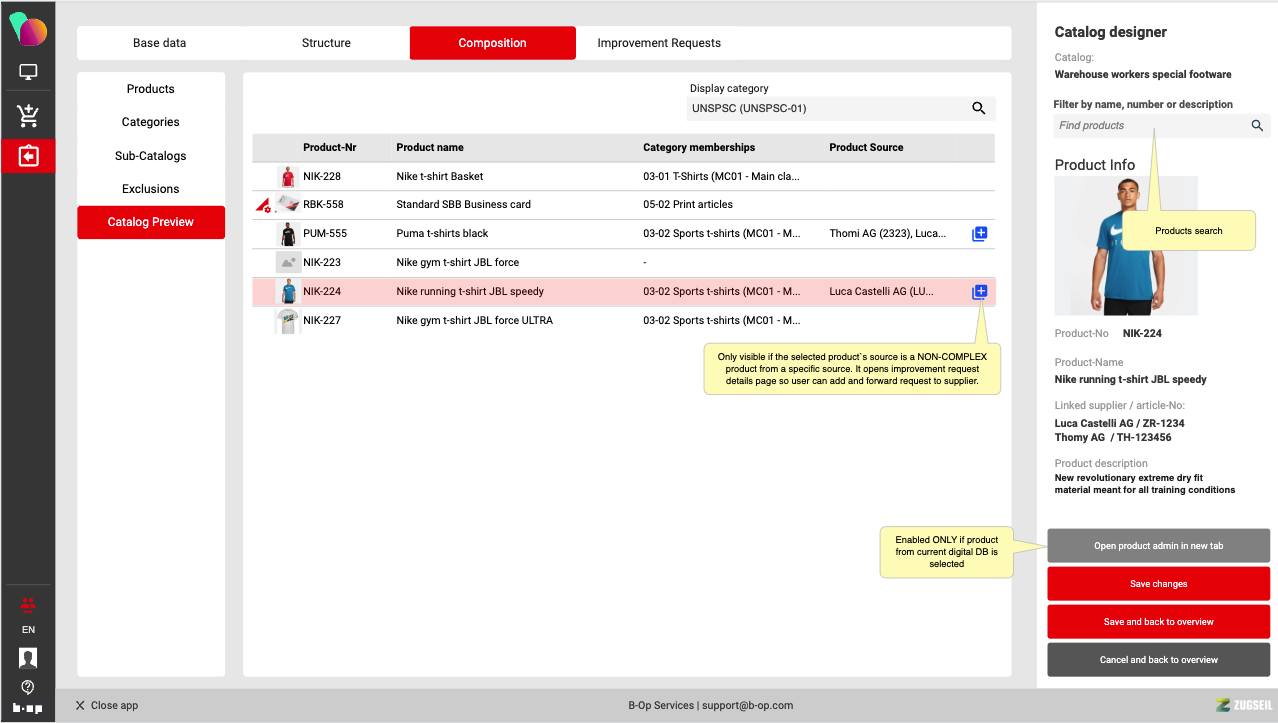Image resolution: width=1278 pixels, height=723 pixels.
Task: Switch to the Improvement Requests tab
Action: (659, 43)
